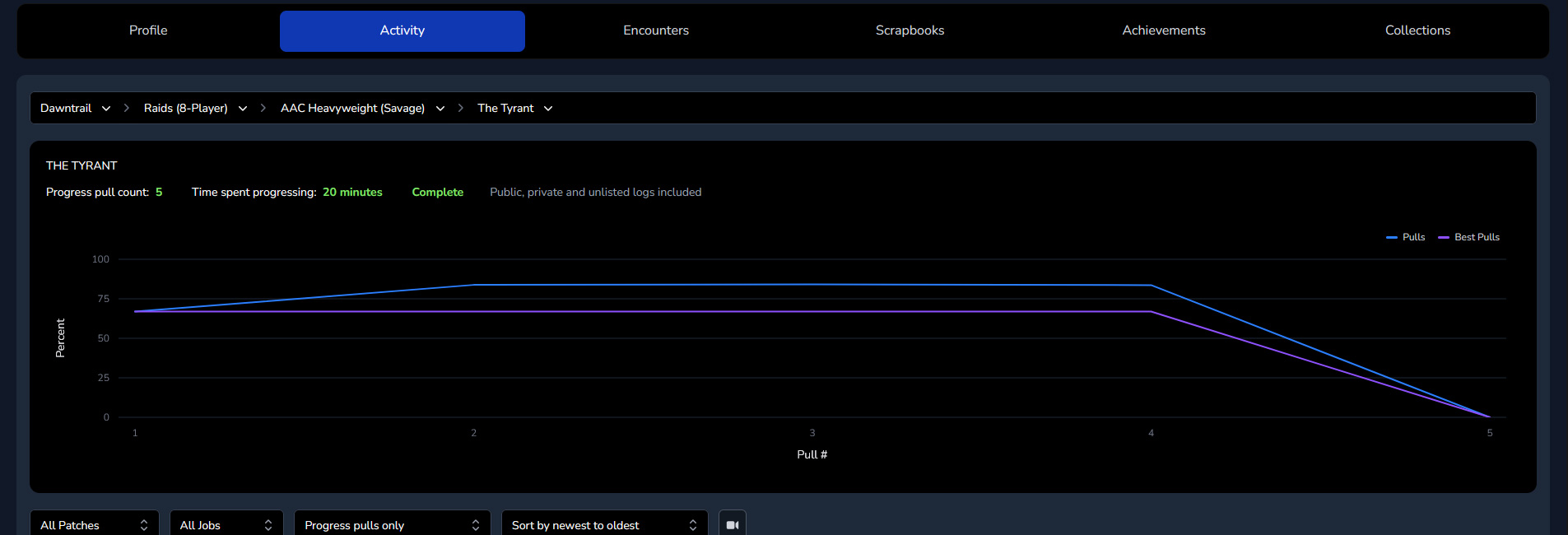Viewport: 1568px width, 535px height.
Task: Open the All Jobs filter
Action: pyautogui.click(x=226, y=524)
